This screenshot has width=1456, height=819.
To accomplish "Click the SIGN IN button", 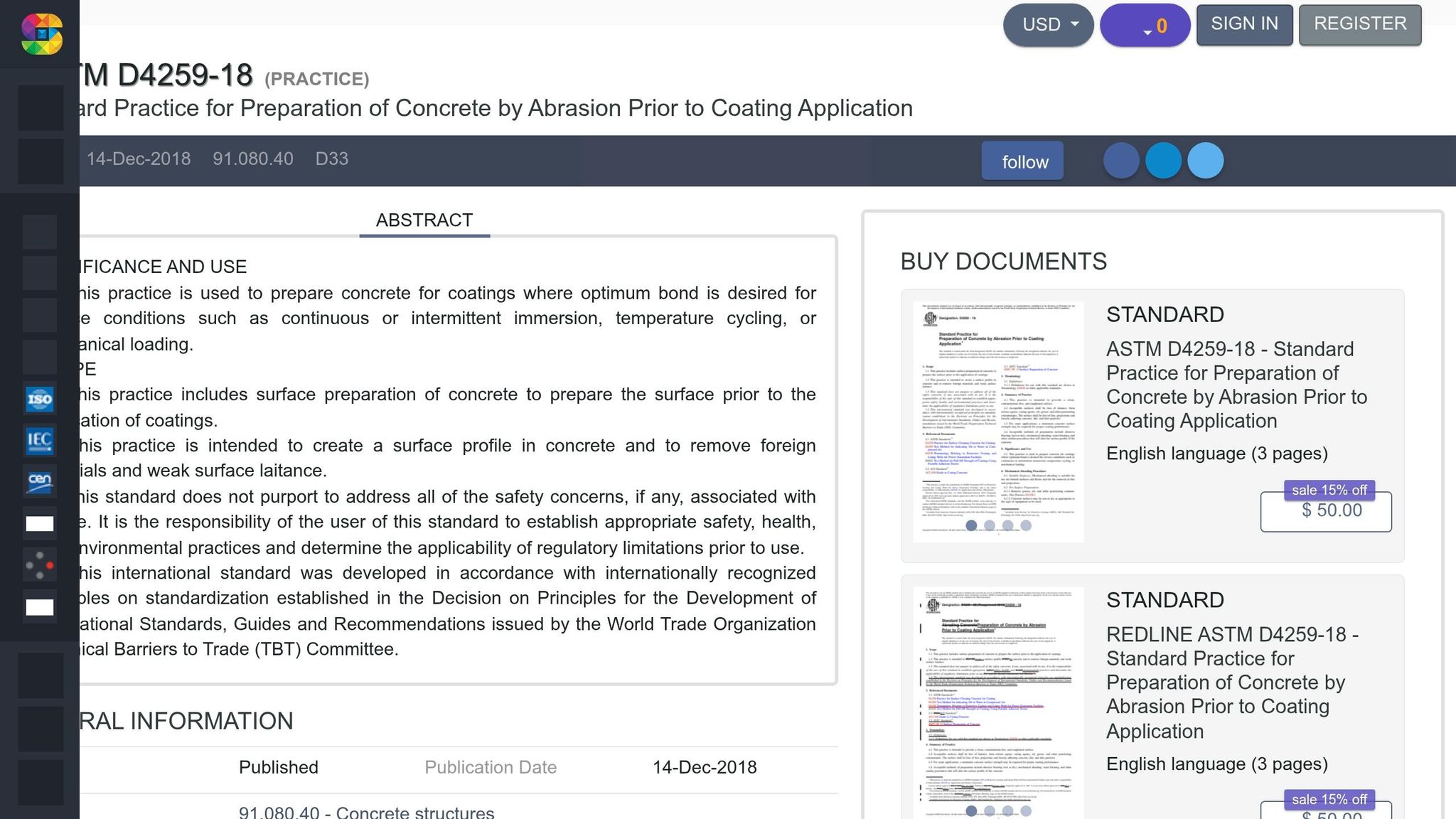I will coord(1245,24).
